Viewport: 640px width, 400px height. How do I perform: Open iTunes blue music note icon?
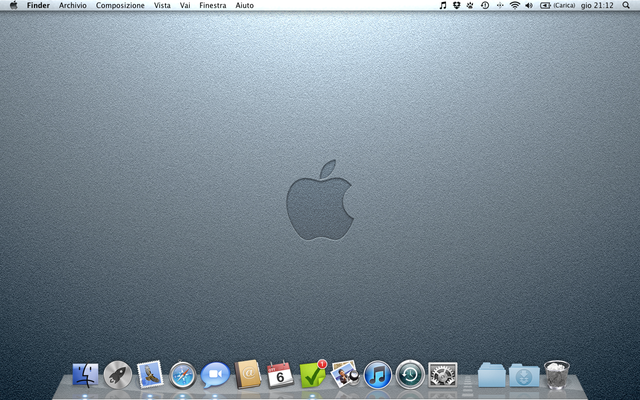click(x=378, y=375)
